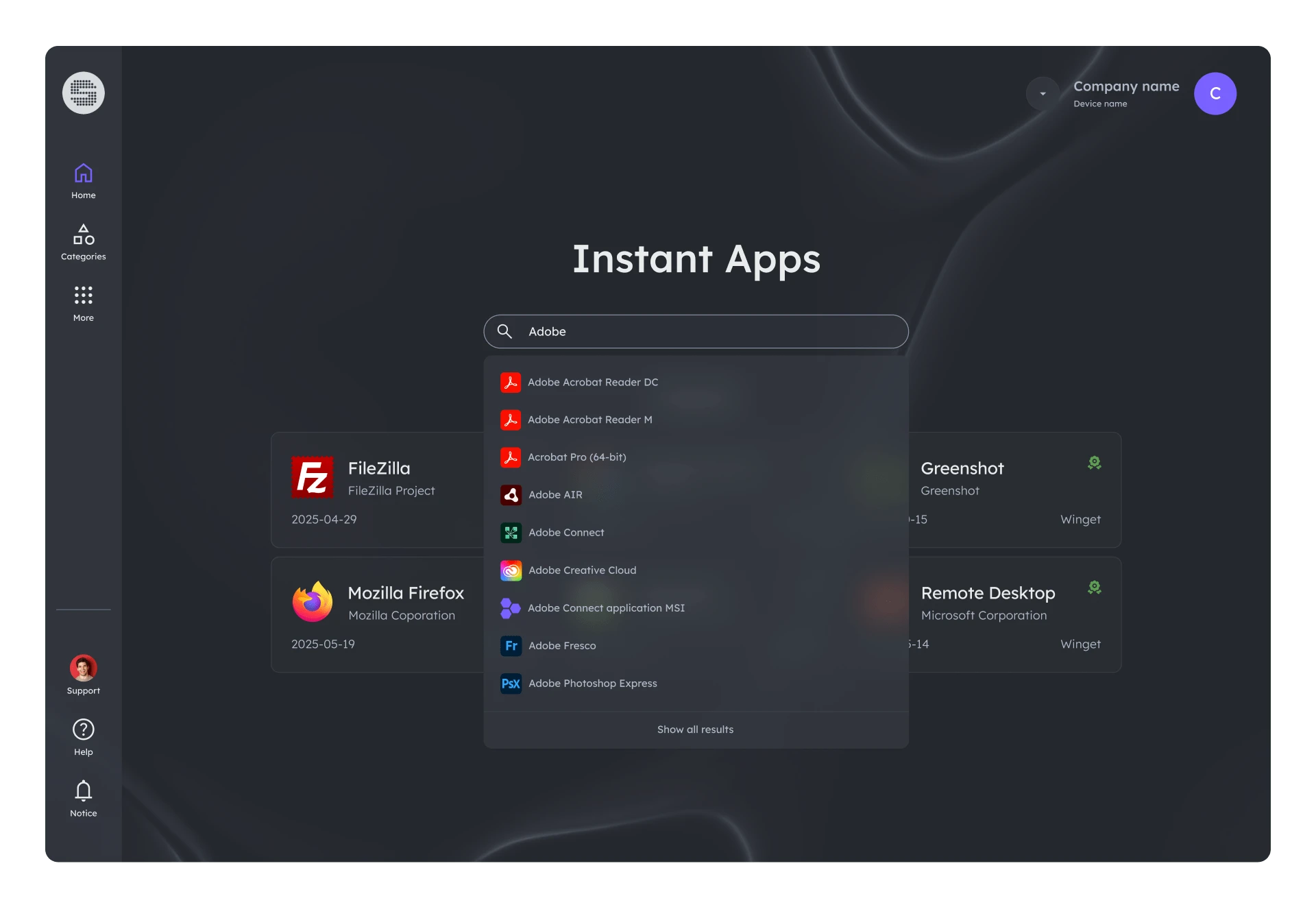Click the Mozilla Firefox logo icon
Screen dimensions: 1316x905
point(313,601)
